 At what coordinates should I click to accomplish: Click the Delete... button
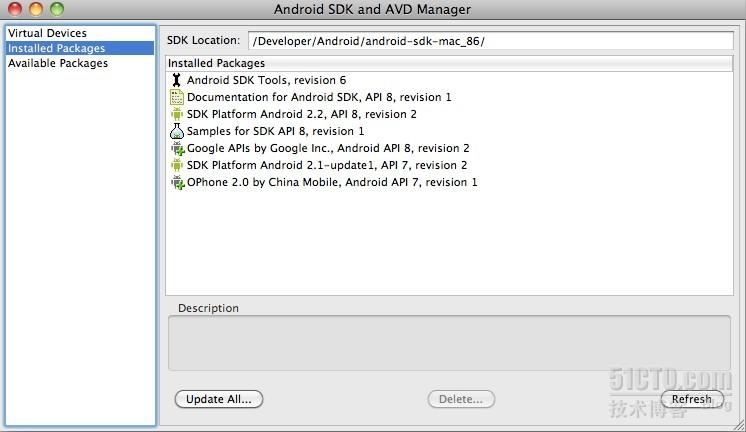[x=461, y=399]
